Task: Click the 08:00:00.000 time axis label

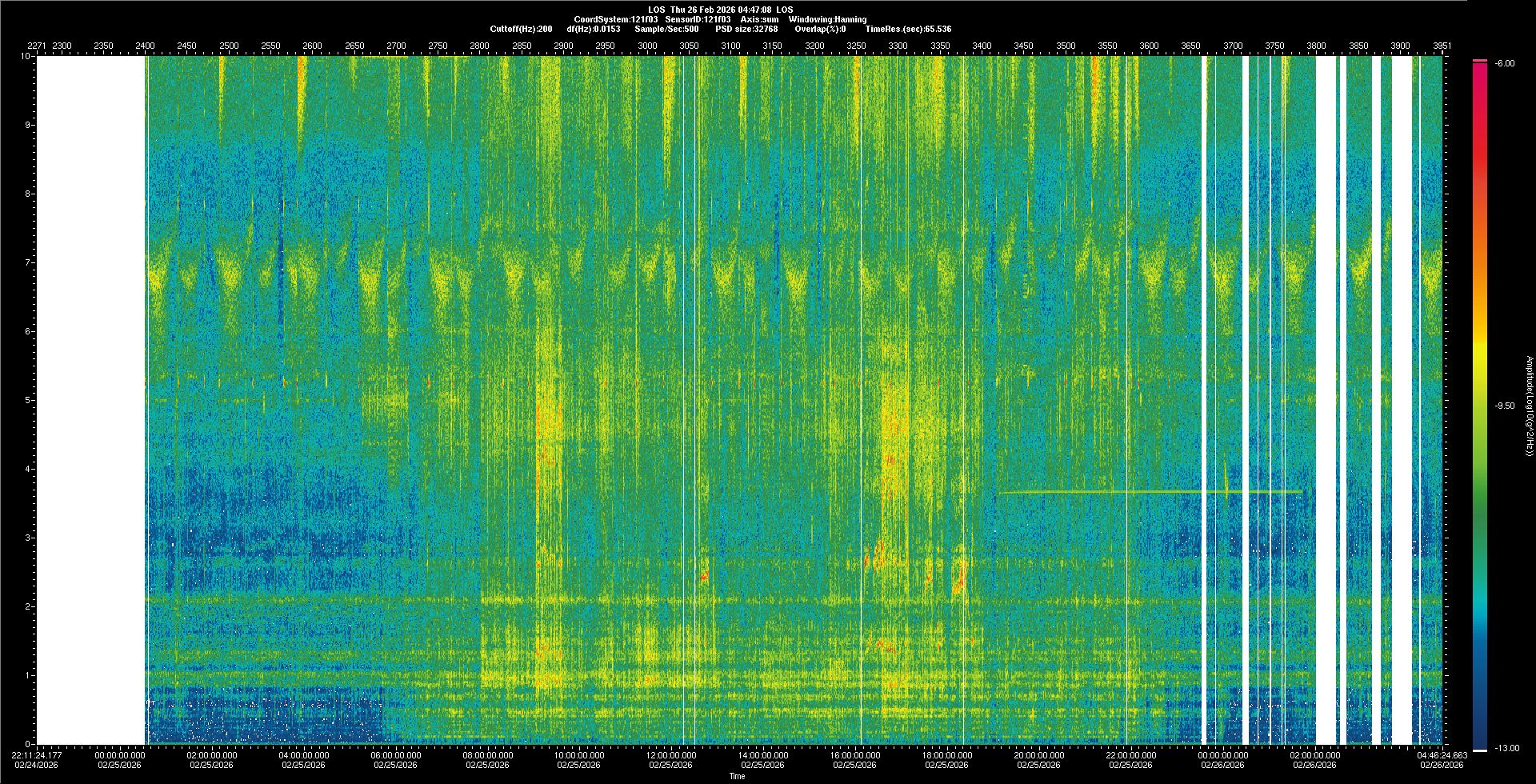Action: click(487, 755)
